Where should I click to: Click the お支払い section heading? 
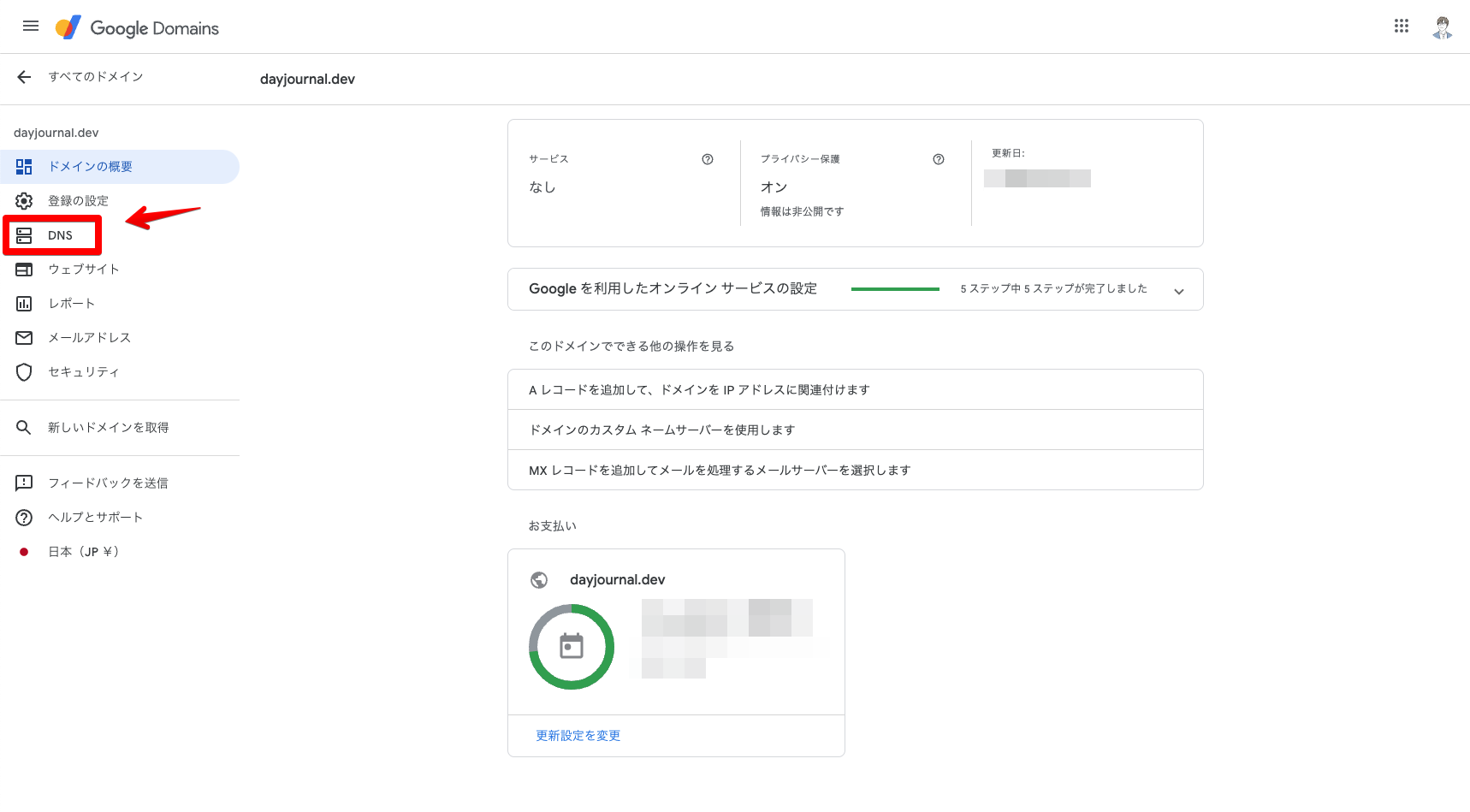553,526
